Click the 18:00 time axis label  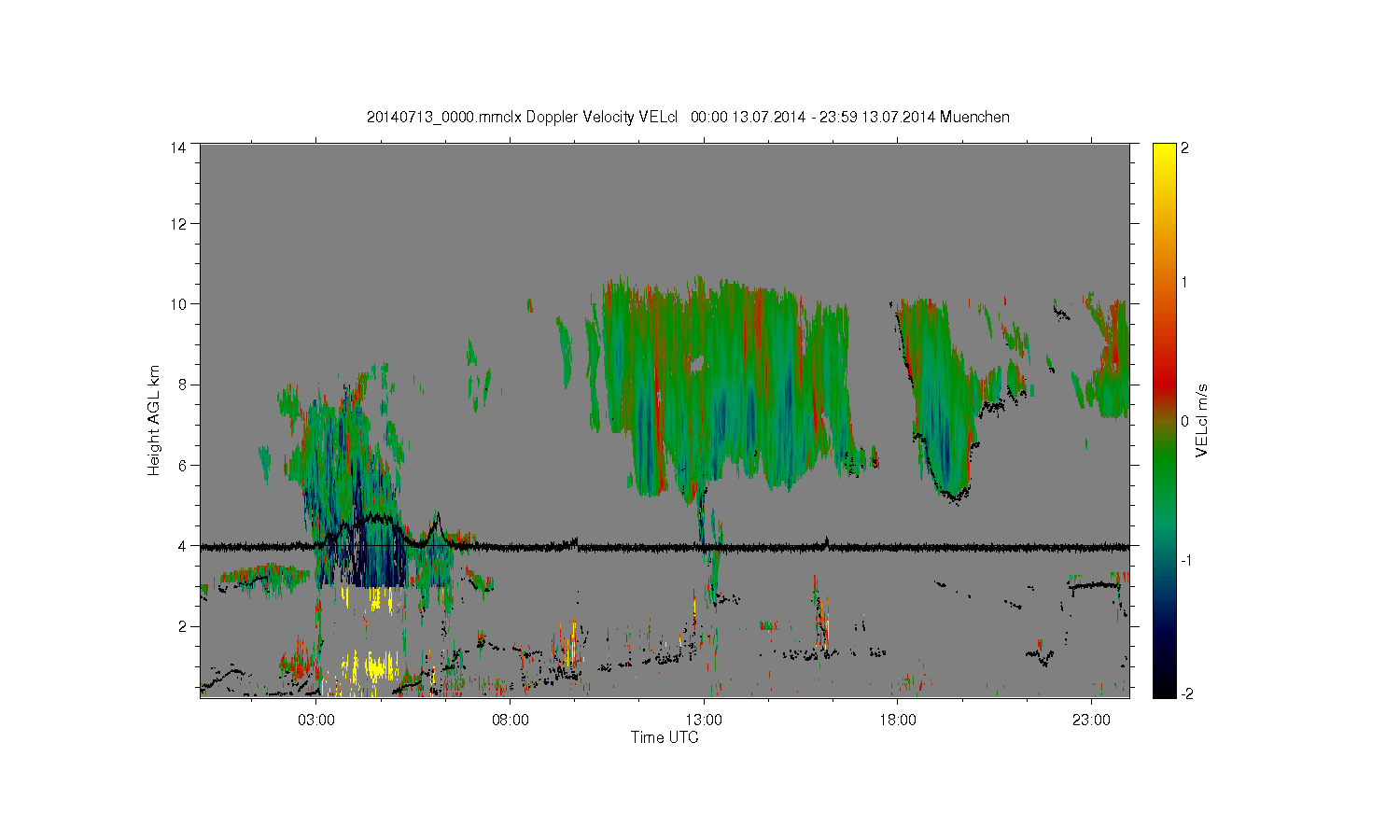(897, 721)
